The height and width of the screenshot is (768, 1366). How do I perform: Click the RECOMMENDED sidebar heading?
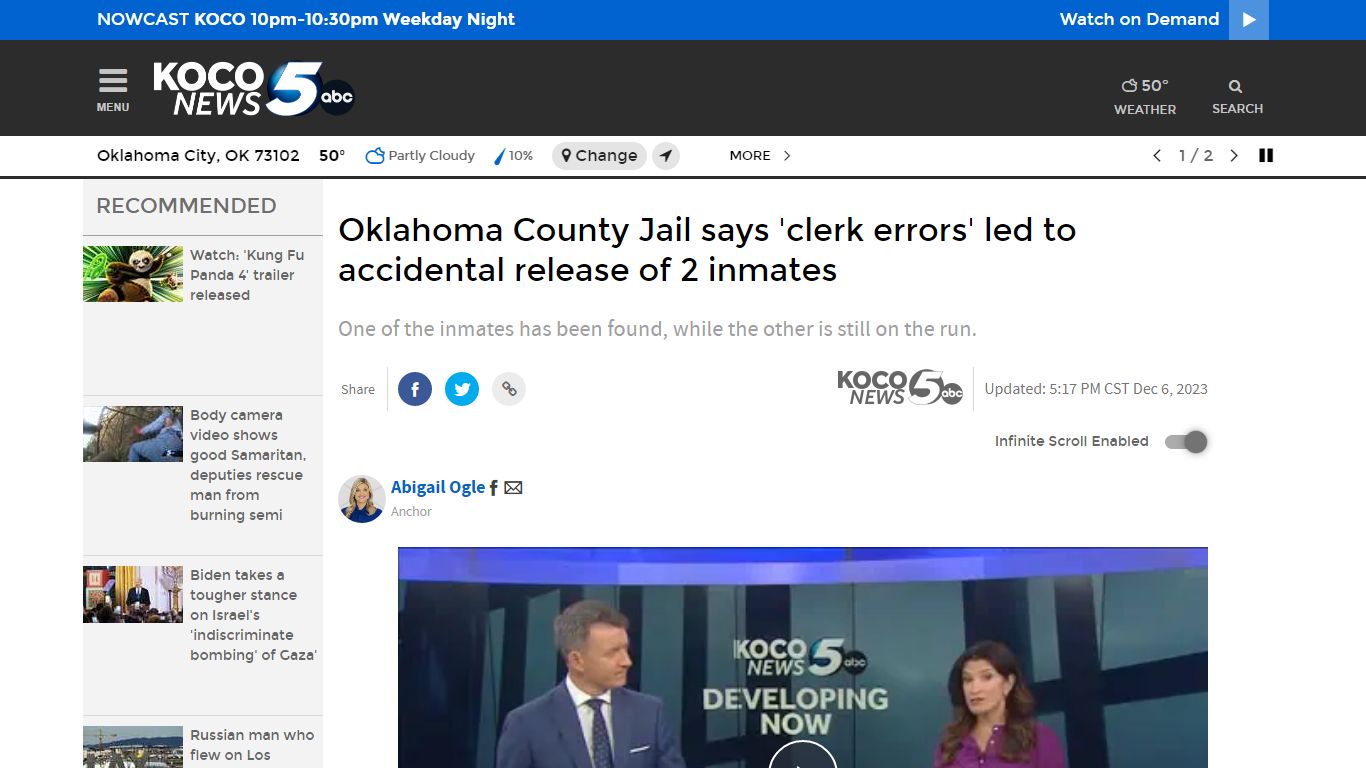pos(186,206)
